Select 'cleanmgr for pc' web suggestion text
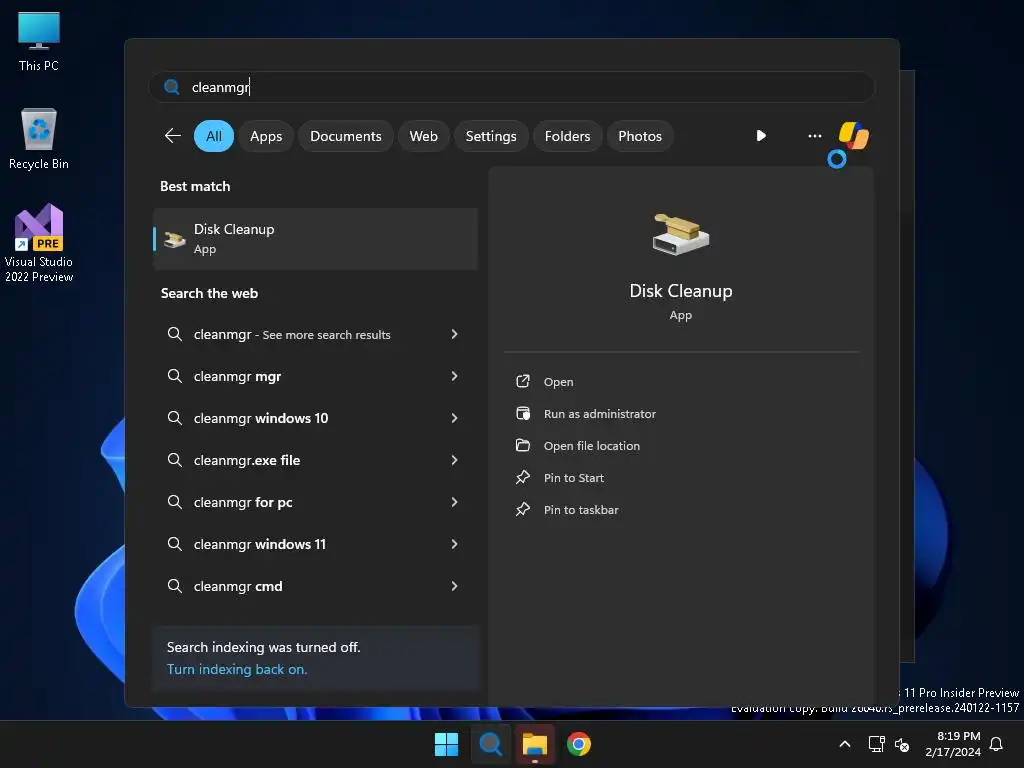Viewport: 1024px width, 768px height. point(243,502)
